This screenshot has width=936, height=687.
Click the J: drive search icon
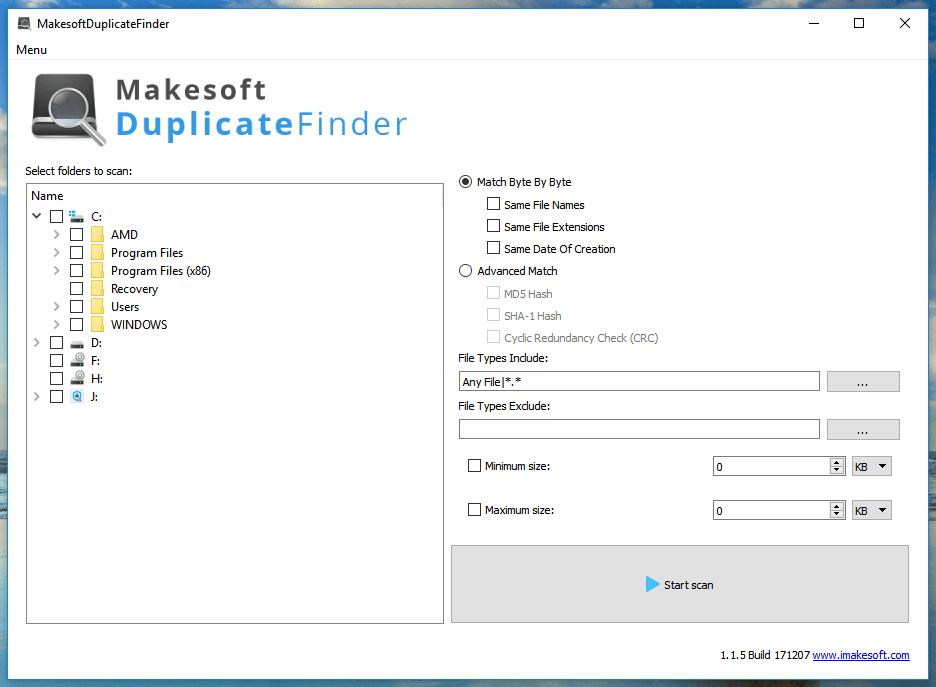point(77,396)
